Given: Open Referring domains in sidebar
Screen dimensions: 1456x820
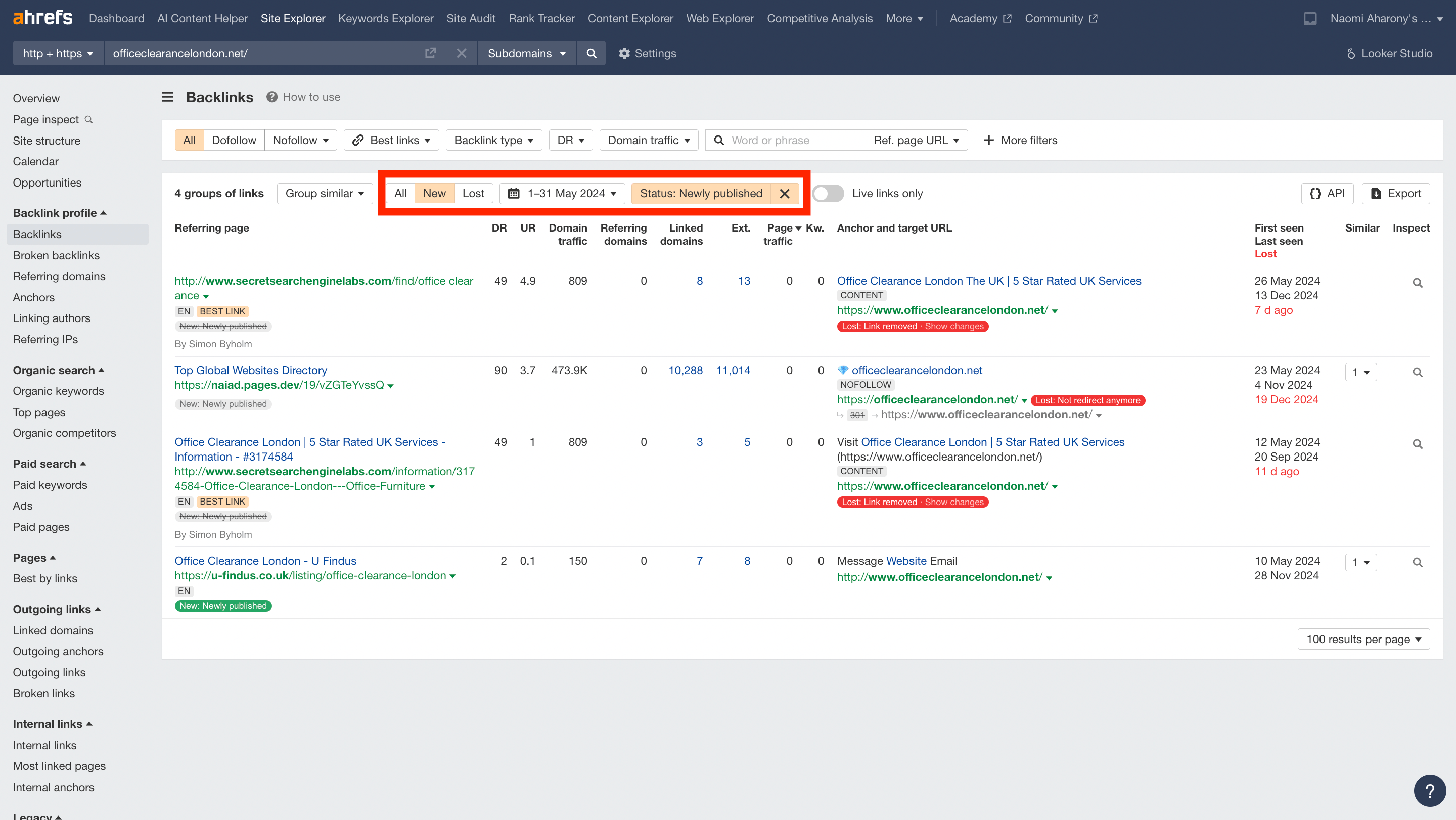Looking at the screenshot, I should pos(59,277).
